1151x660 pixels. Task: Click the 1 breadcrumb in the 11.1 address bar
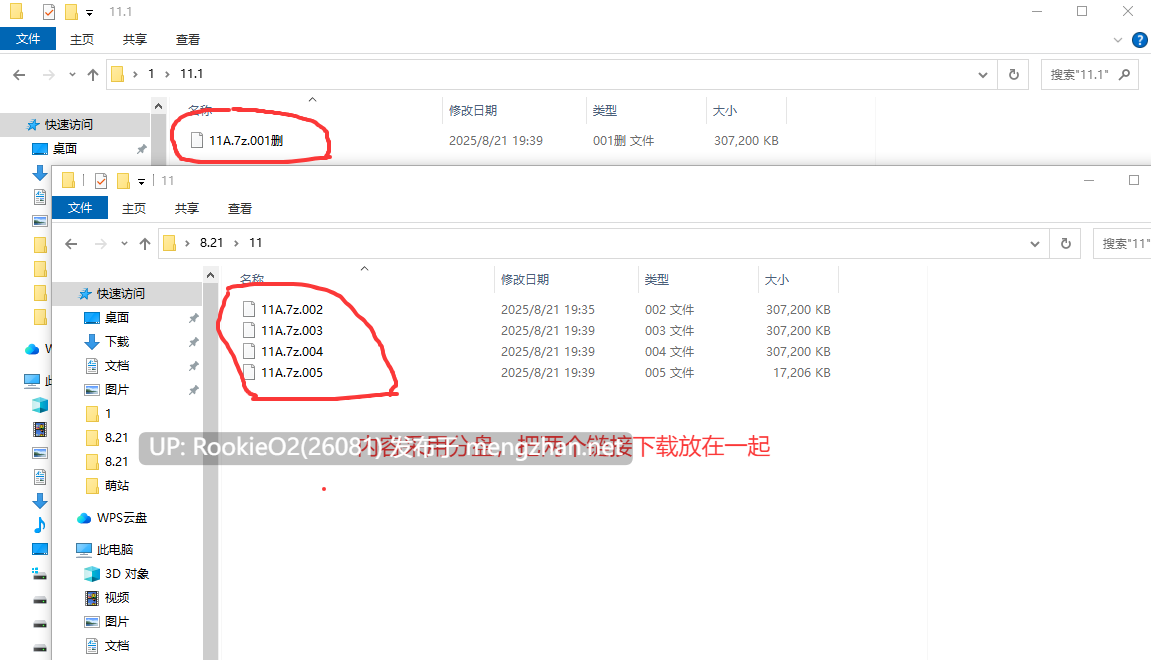(151, 74)
